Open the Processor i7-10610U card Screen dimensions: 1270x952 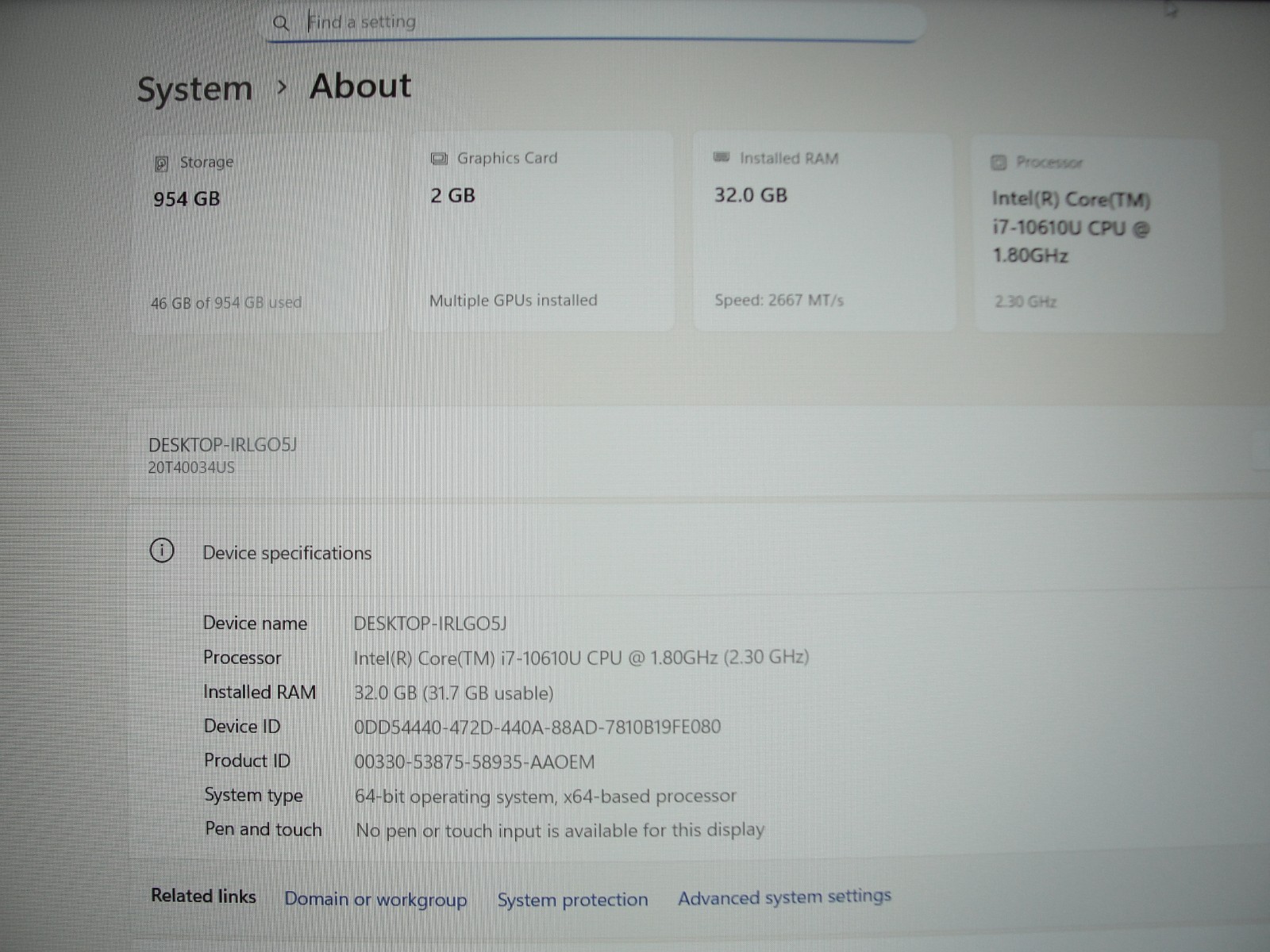point(1097,235)
